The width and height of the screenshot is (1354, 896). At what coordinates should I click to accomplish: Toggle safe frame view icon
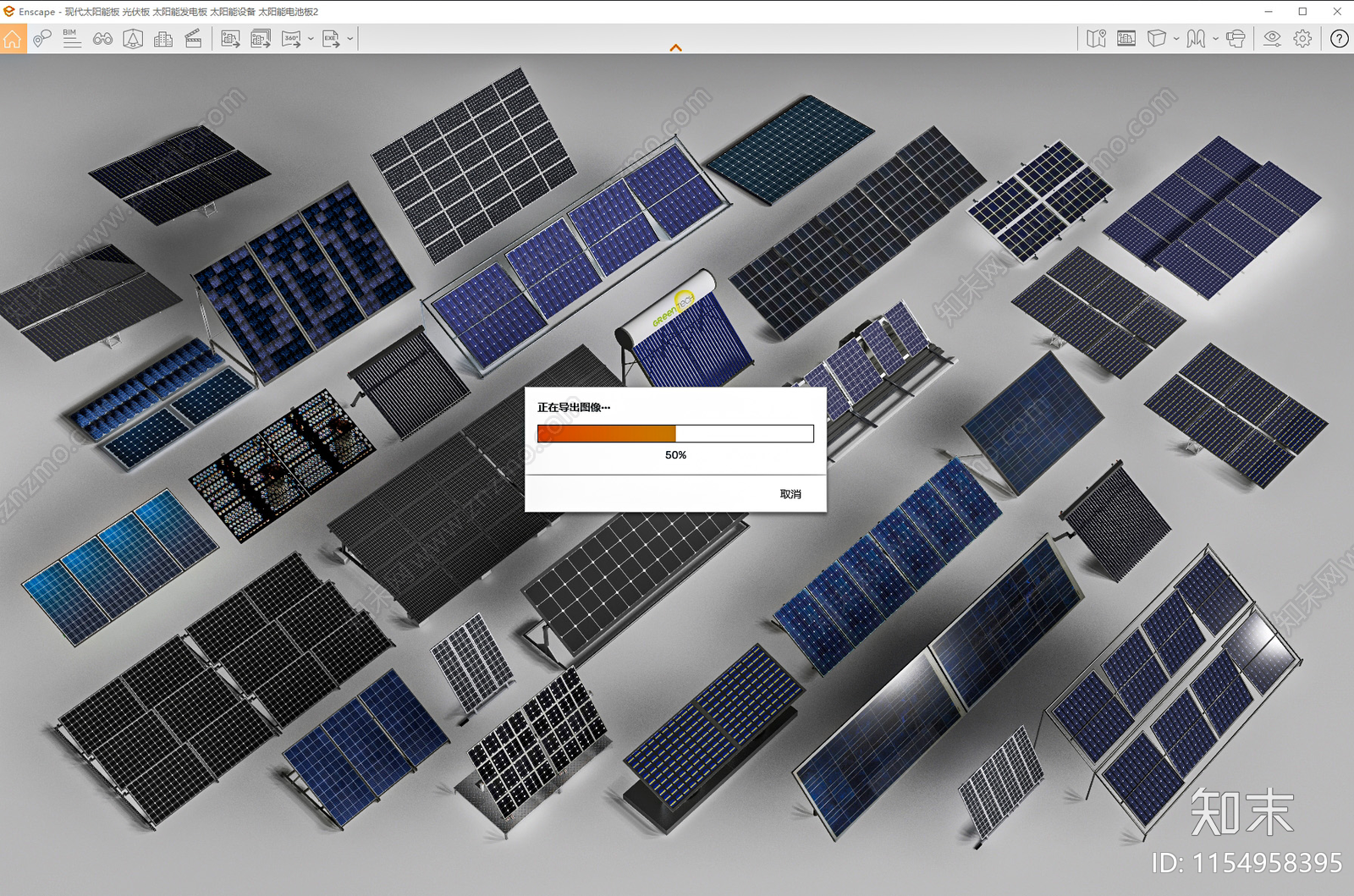pyautogui.click(x=1126, y=39)
